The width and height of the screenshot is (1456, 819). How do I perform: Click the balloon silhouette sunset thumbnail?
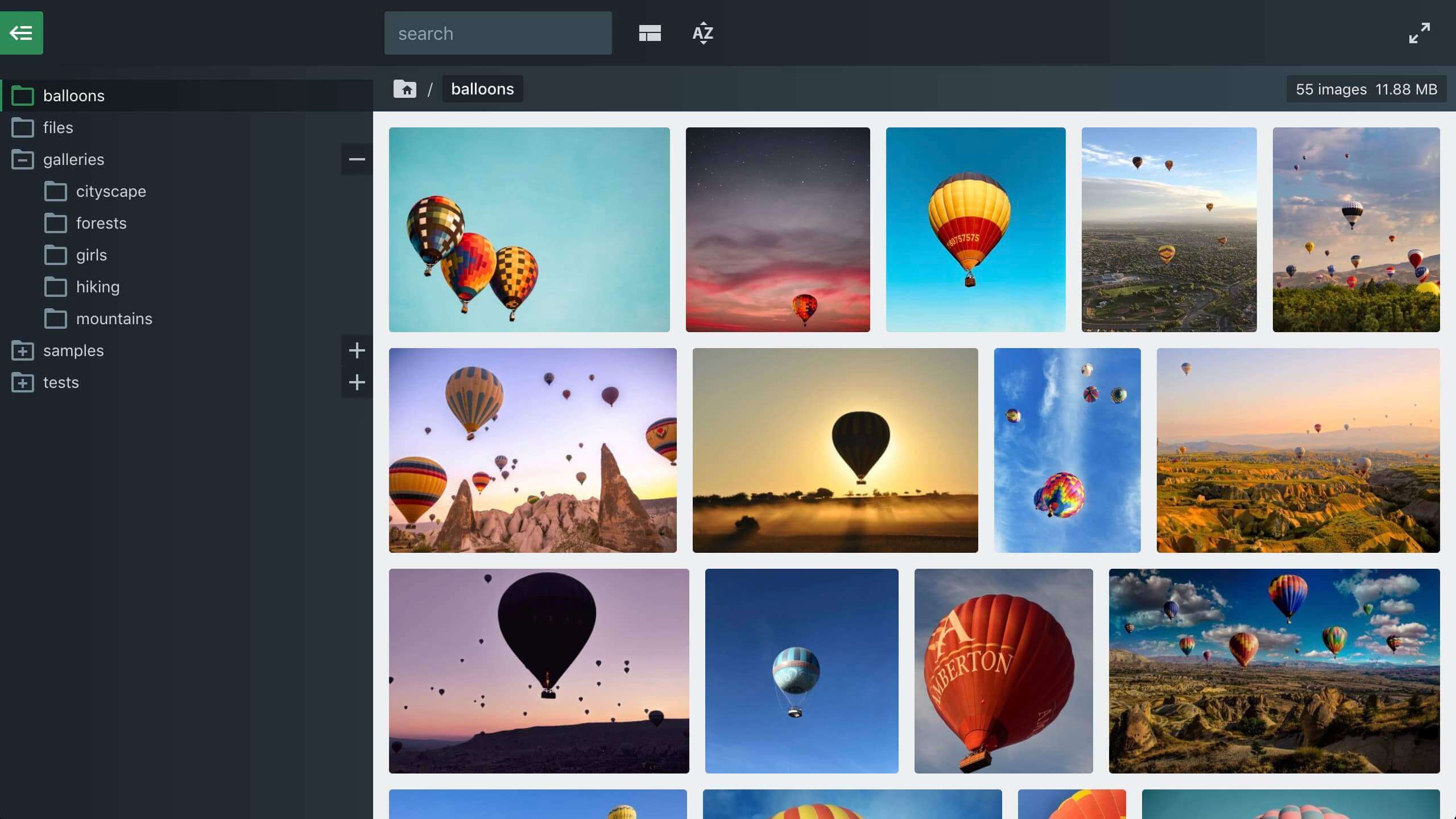[x=835, y=450]
